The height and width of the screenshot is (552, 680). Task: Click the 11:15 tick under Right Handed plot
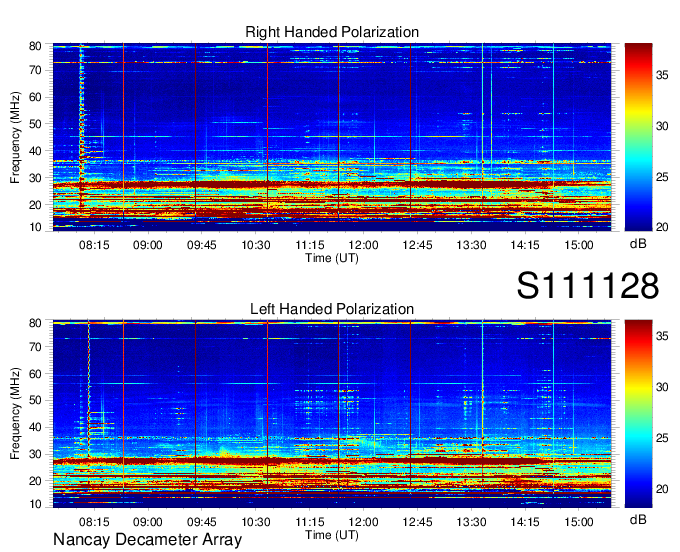coord(310,245)
